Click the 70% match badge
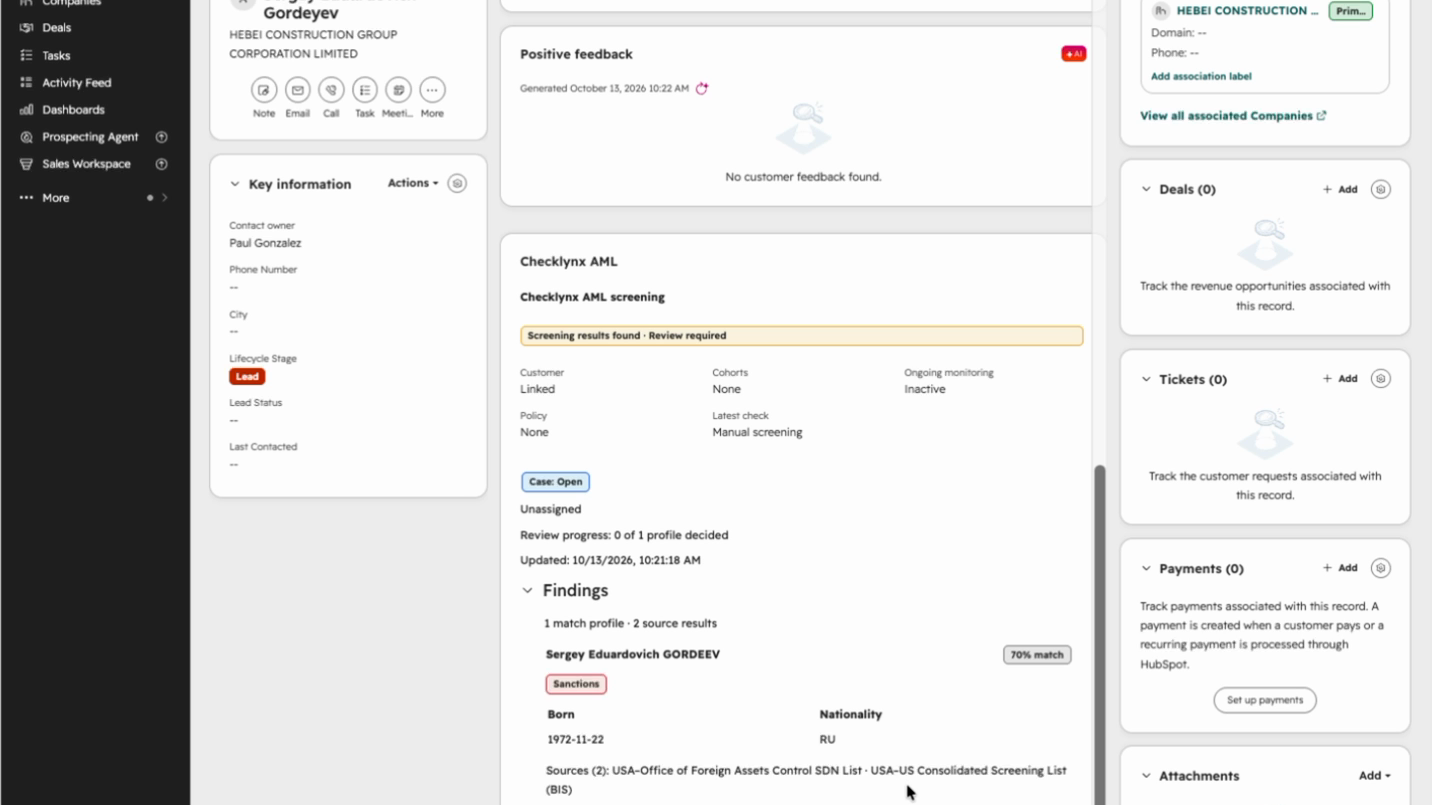The width and height of the screenshot is (1432, 805). point(1037,655)
